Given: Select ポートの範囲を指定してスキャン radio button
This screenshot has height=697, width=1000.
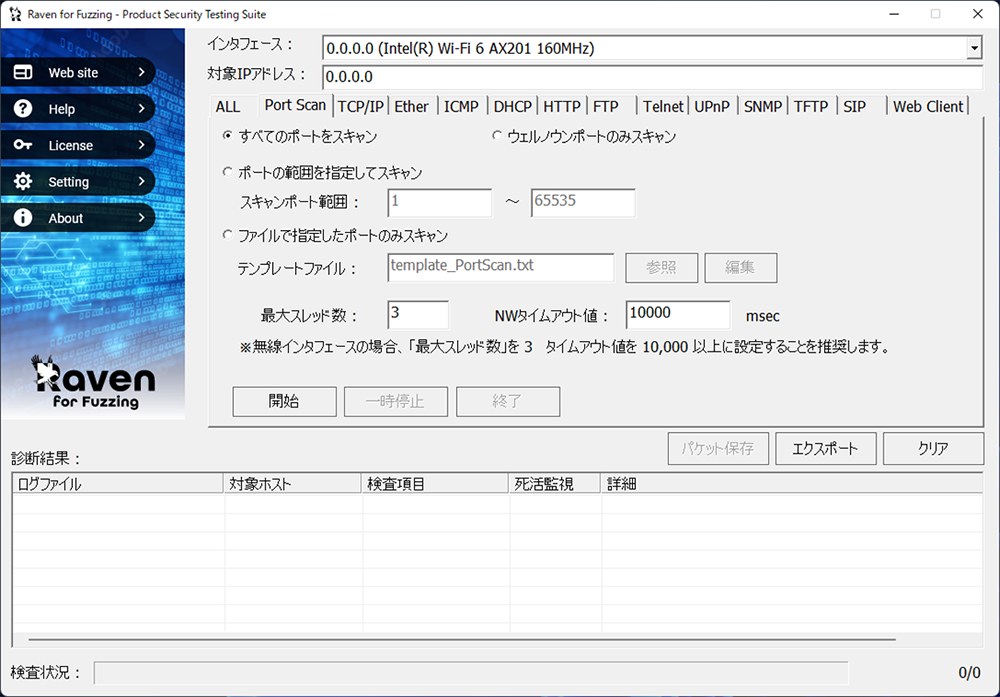Looking at the screenshot, I should click(x=227, y=172).
